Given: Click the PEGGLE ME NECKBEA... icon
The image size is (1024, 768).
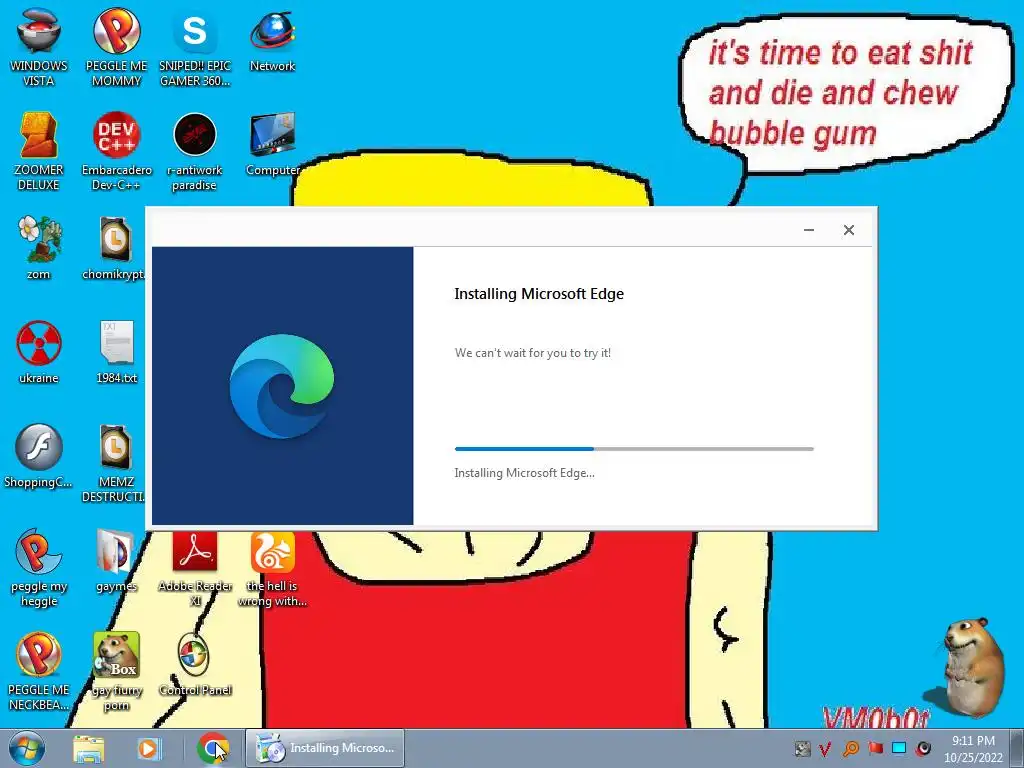Looking at the screenshot, I should click(39, 671).
